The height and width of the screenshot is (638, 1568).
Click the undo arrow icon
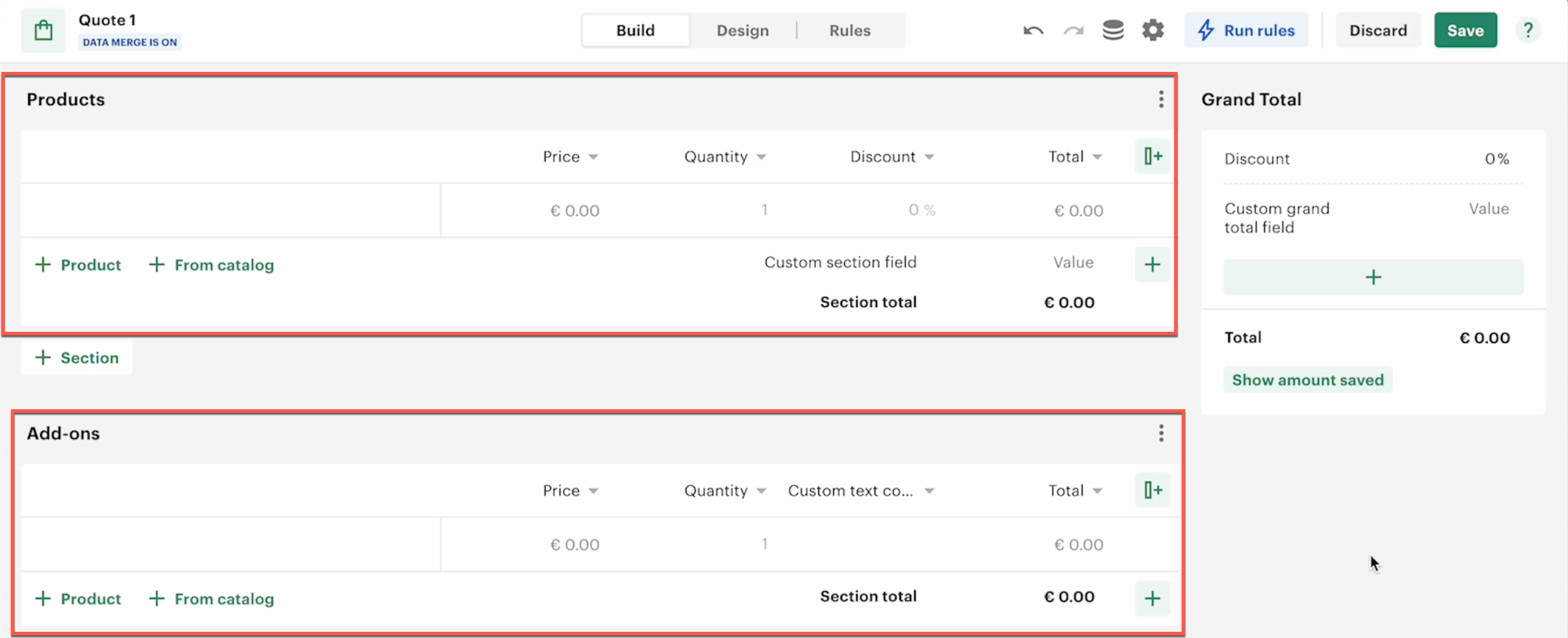click(x=1033, y=30)
